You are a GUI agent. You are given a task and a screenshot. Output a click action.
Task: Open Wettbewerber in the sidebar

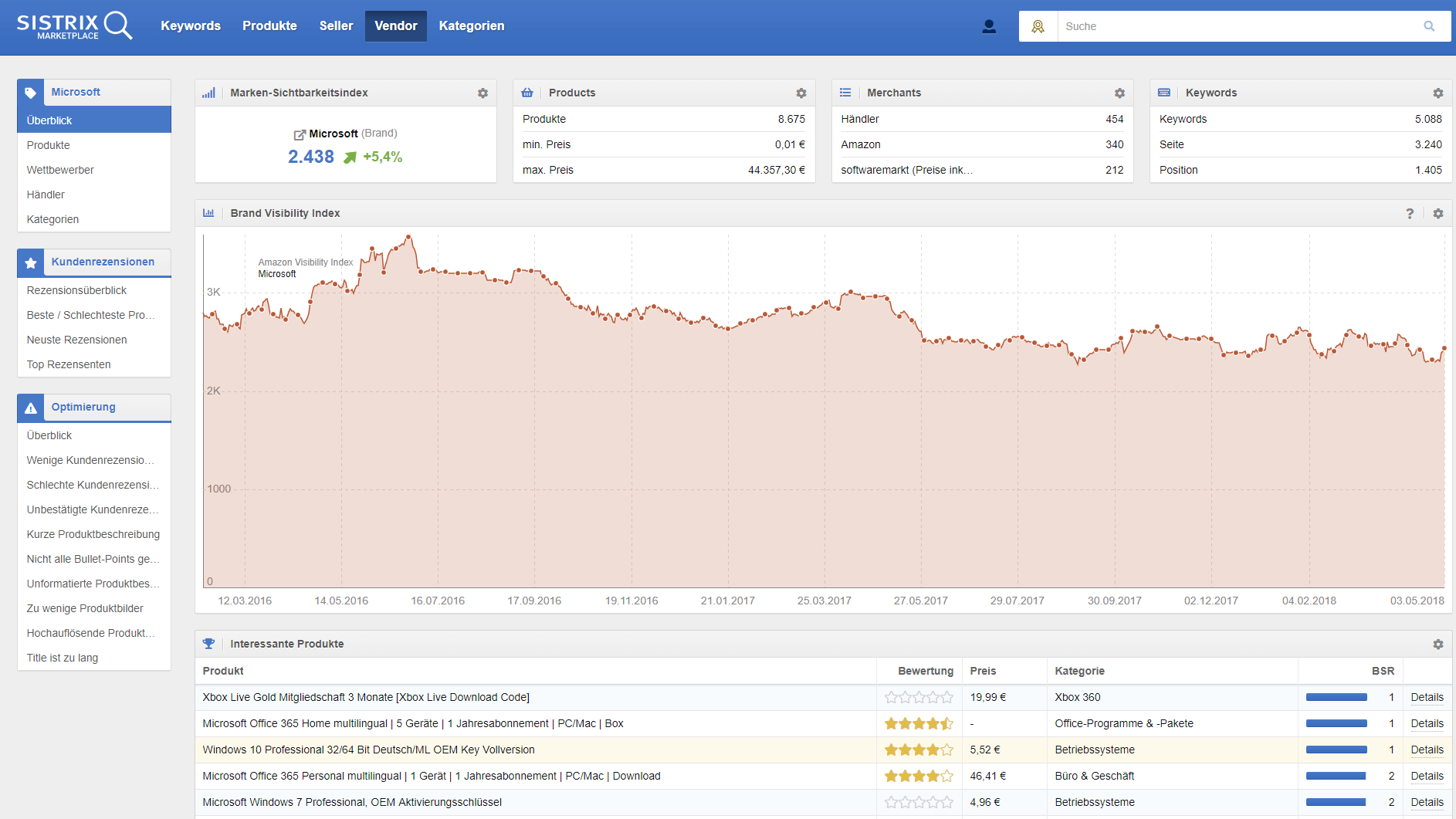[x=60, y=170]
